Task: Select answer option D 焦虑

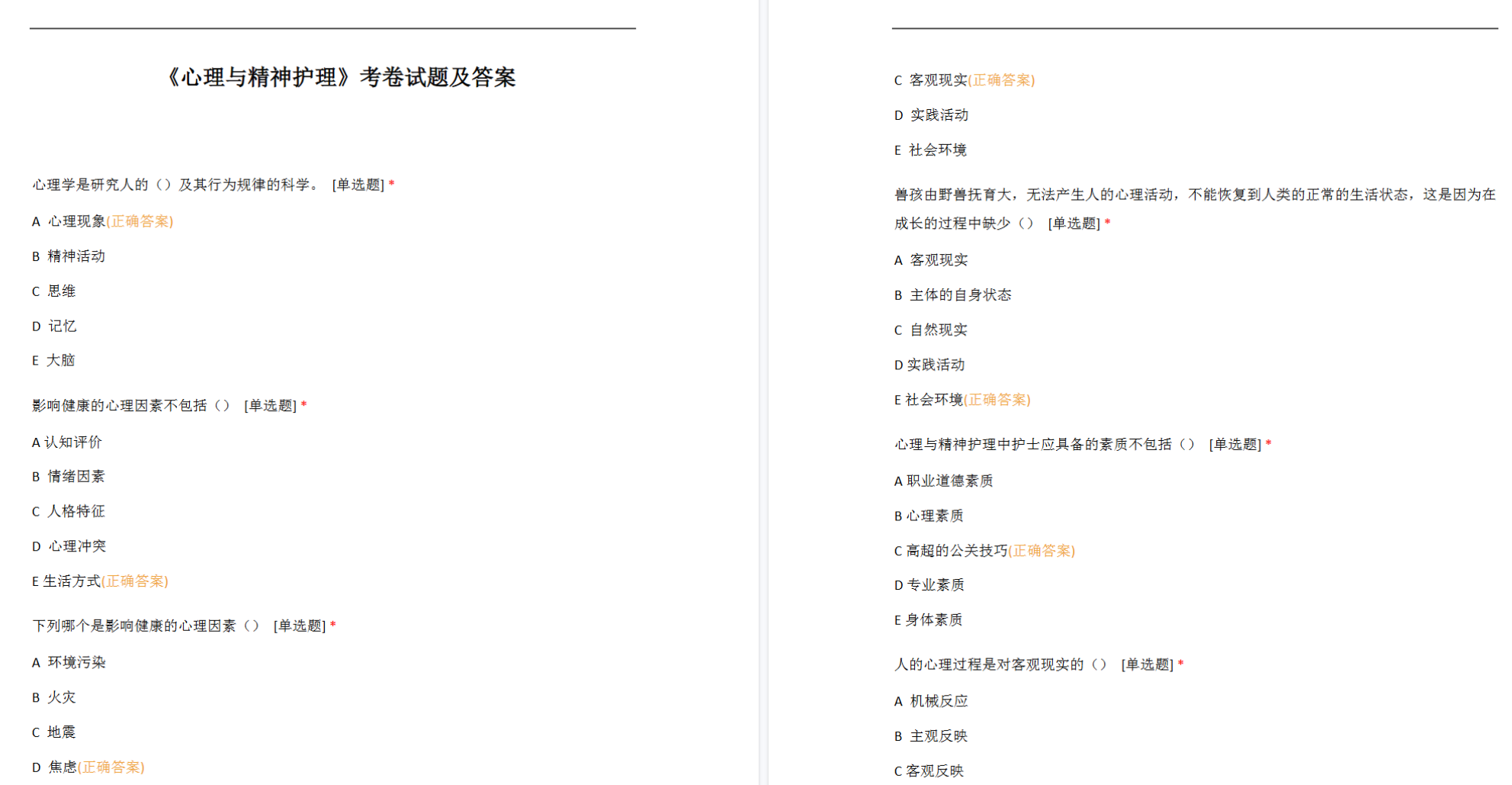Action: 63,767
